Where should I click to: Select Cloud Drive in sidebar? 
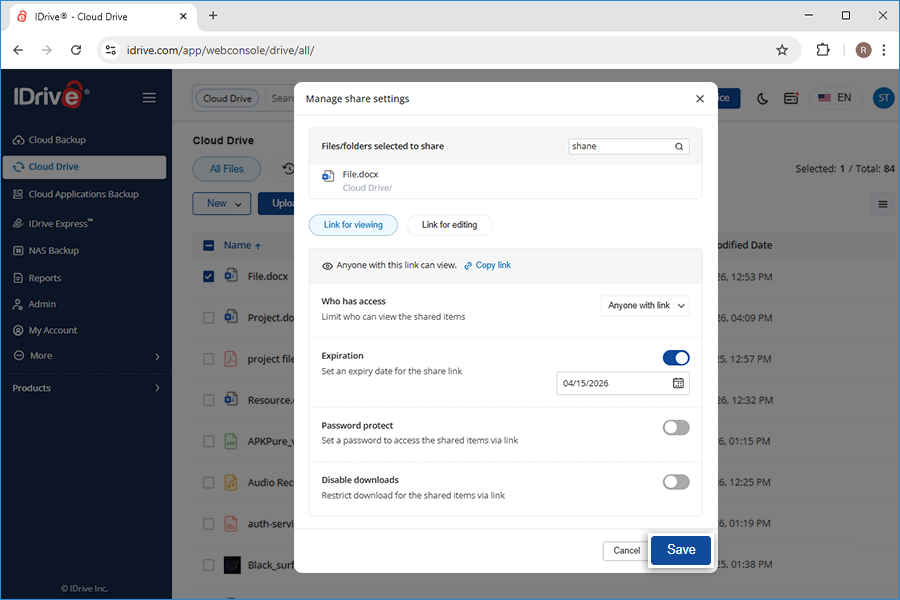point(84,167)
